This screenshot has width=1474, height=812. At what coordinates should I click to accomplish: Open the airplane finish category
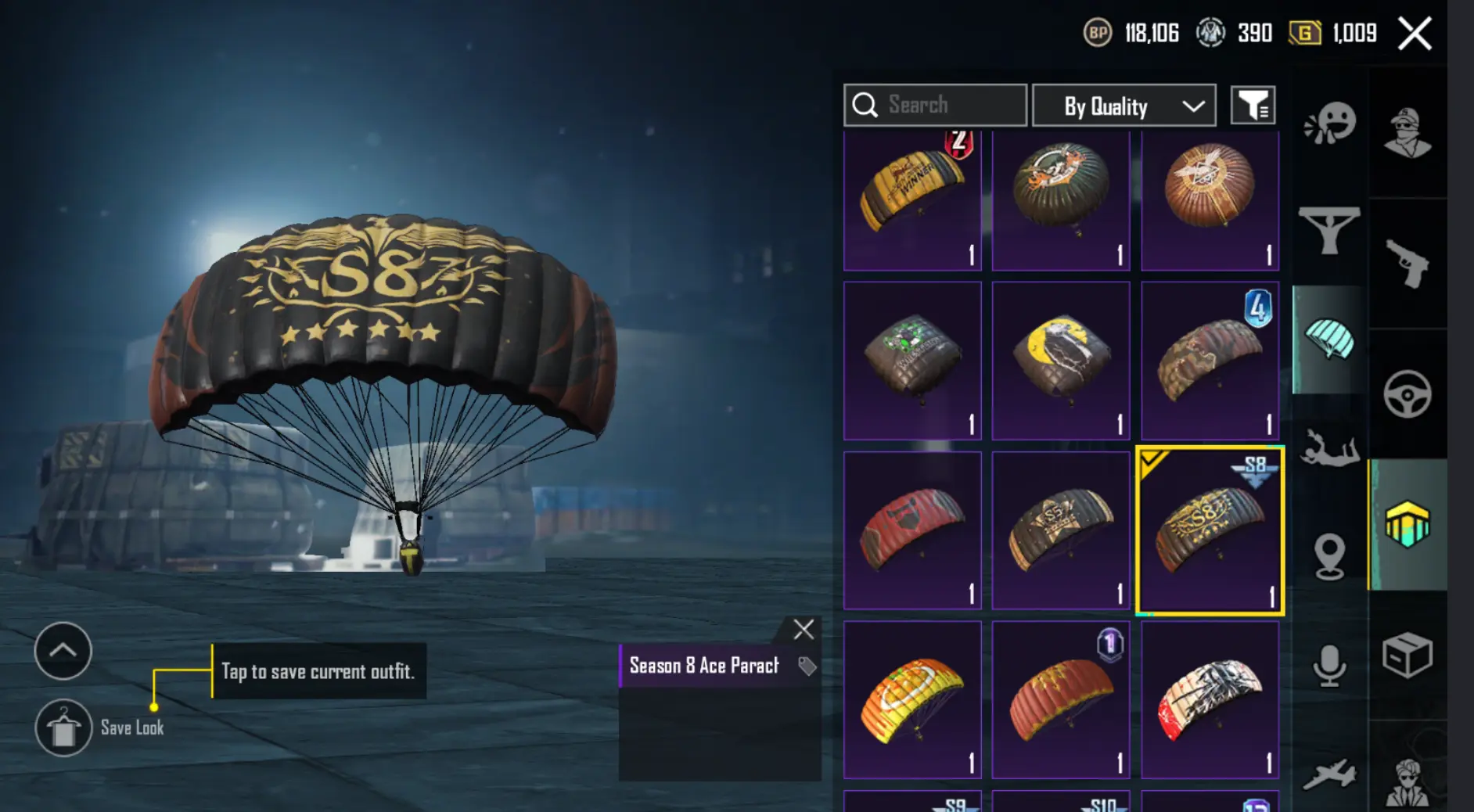(x=1329, y=774)
